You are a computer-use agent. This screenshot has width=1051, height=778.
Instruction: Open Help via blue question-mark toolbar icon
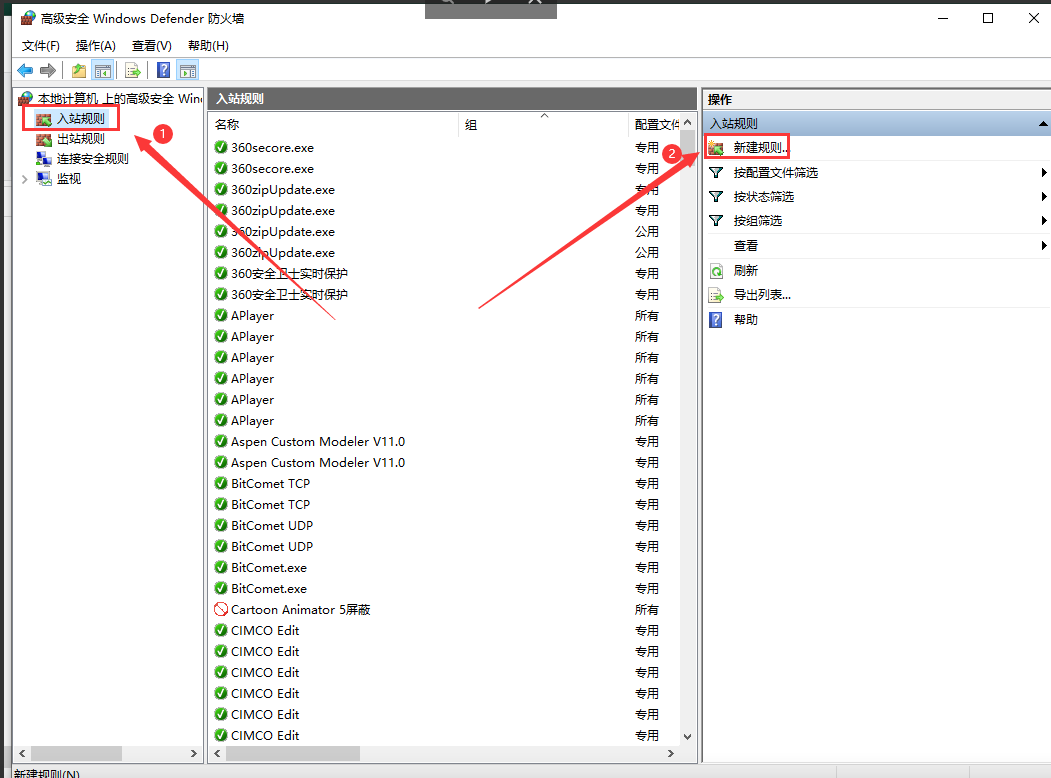click(163, 70)
